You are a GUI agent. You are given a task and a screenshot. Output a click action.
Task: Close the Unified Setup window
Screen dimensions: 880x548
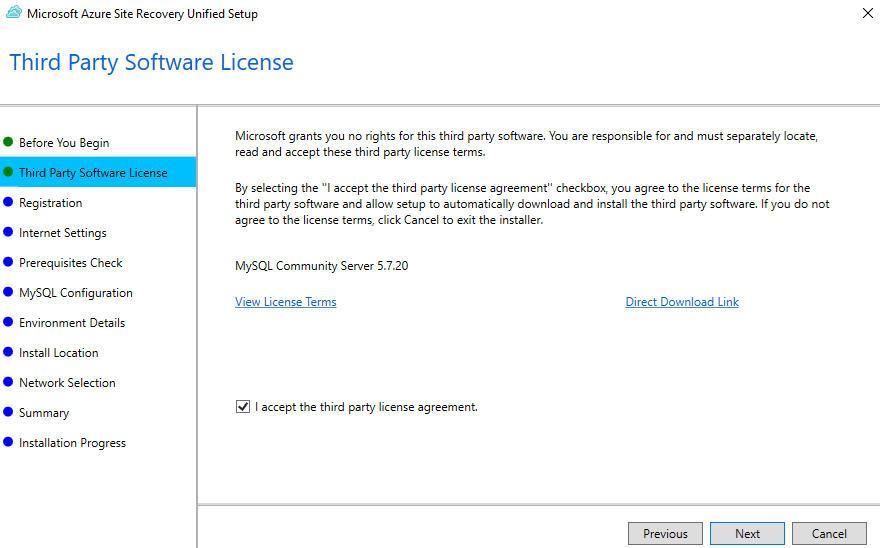coord(867,13)
